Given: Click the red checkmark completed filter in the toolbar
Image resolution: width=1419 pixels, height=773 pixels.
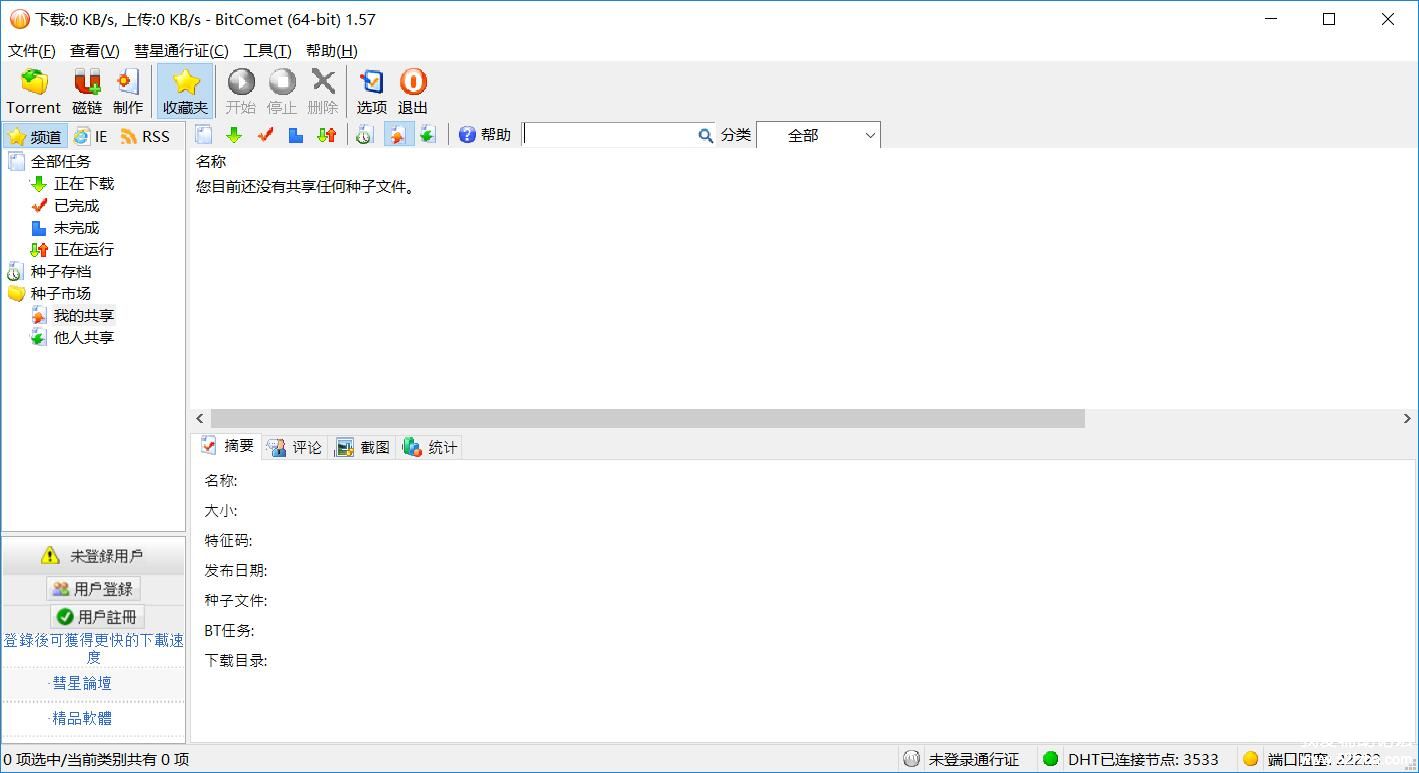Looking at the screenshot, I should point(265,135).
